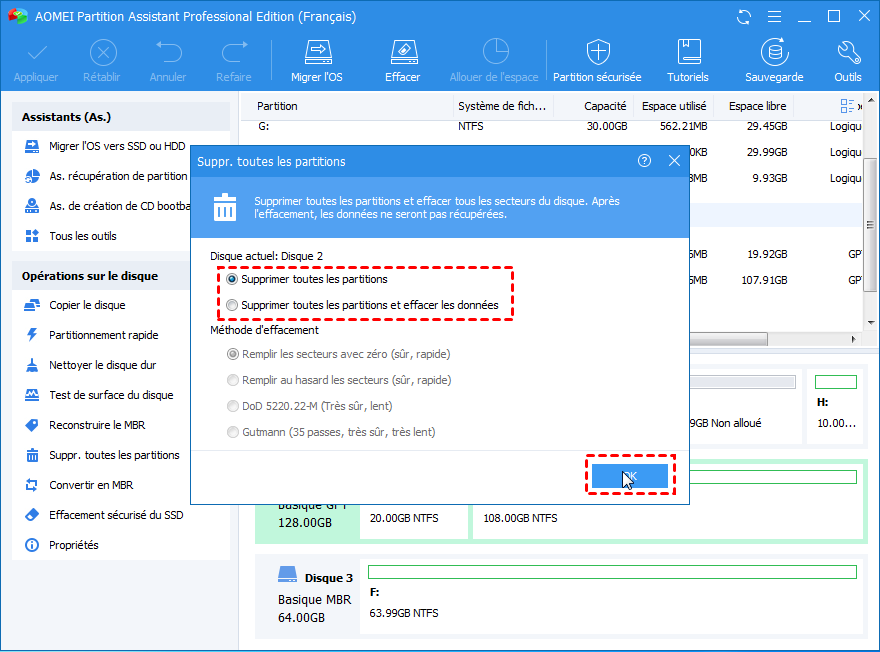Click 107.91GB free space cell
This screenshot has width=880, height=652.
click(x=764, y=280)
